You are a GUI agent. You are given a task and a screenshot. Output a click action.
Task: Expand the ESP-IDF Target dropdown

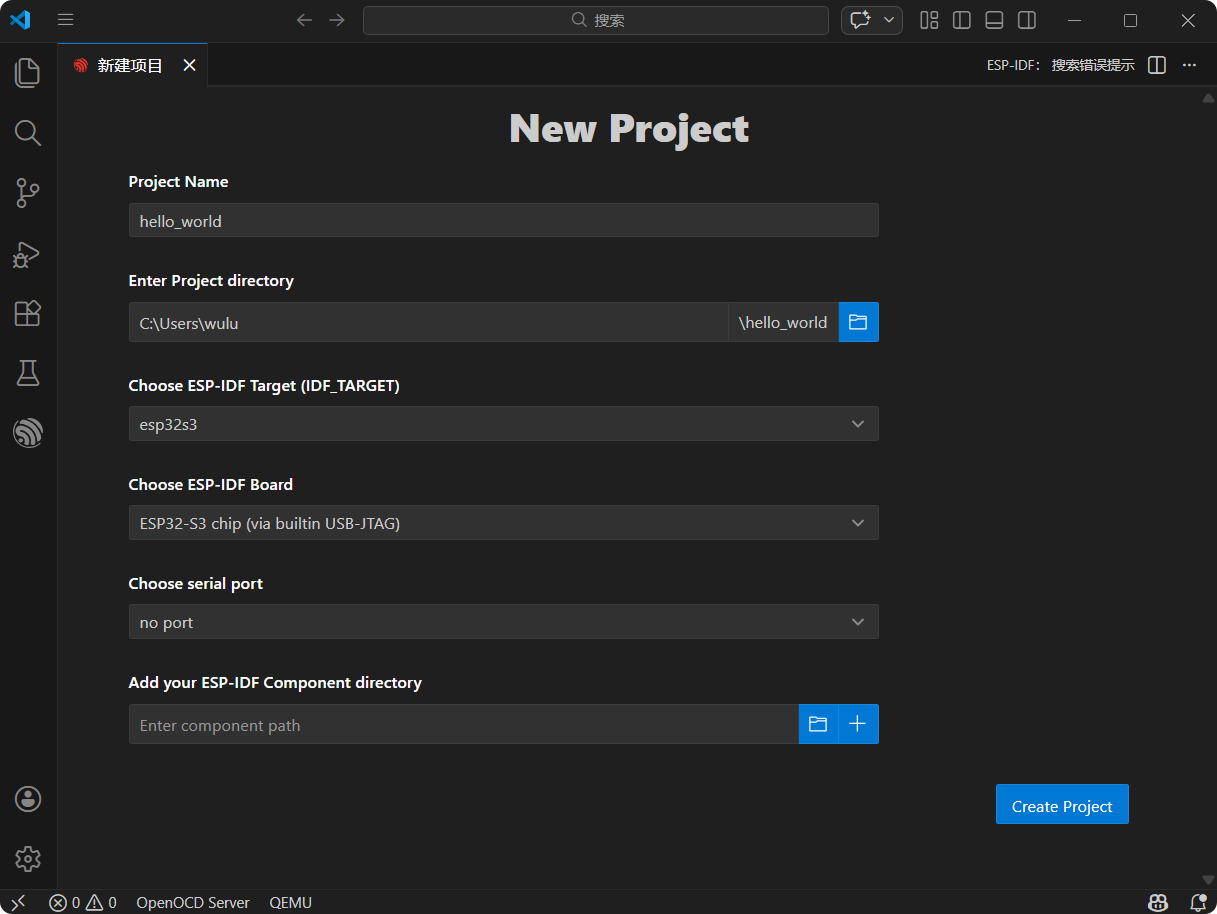(x=503, y=424)
